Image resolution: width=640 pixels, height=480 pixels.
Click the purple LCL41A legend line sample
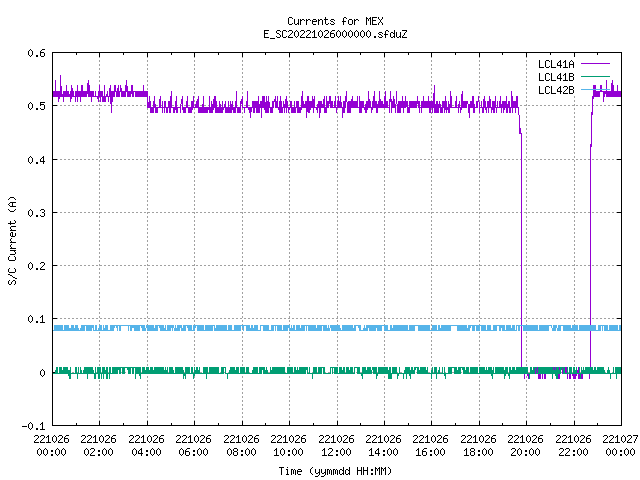pyautogui.click(x=595, y=64)
